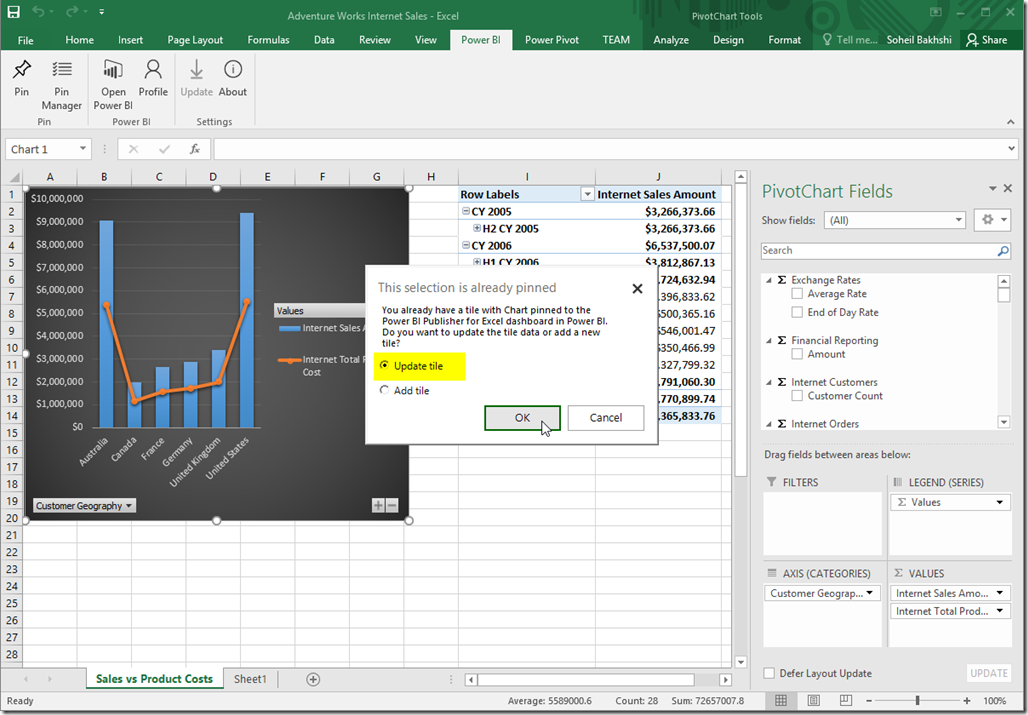The width and height of the screenshot is (1028, 715).
Task: Collapse the CY 2006 row
Action: [x=465, y=245]
